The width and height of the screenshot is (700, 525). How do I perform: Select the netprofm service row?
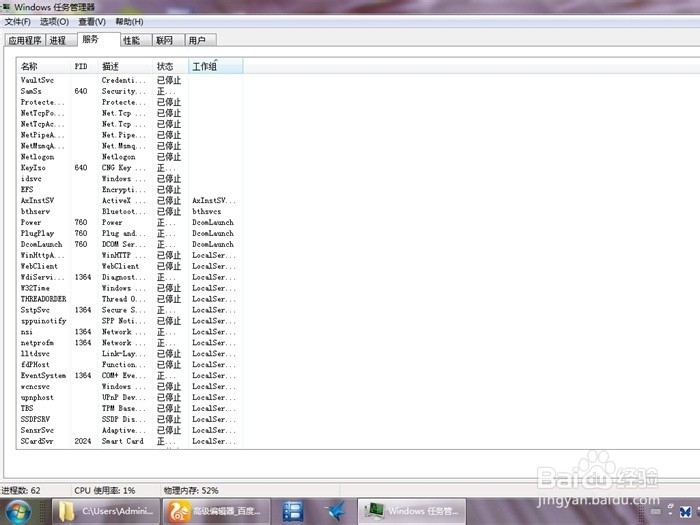pyautogui.click(x=130, y=342)
